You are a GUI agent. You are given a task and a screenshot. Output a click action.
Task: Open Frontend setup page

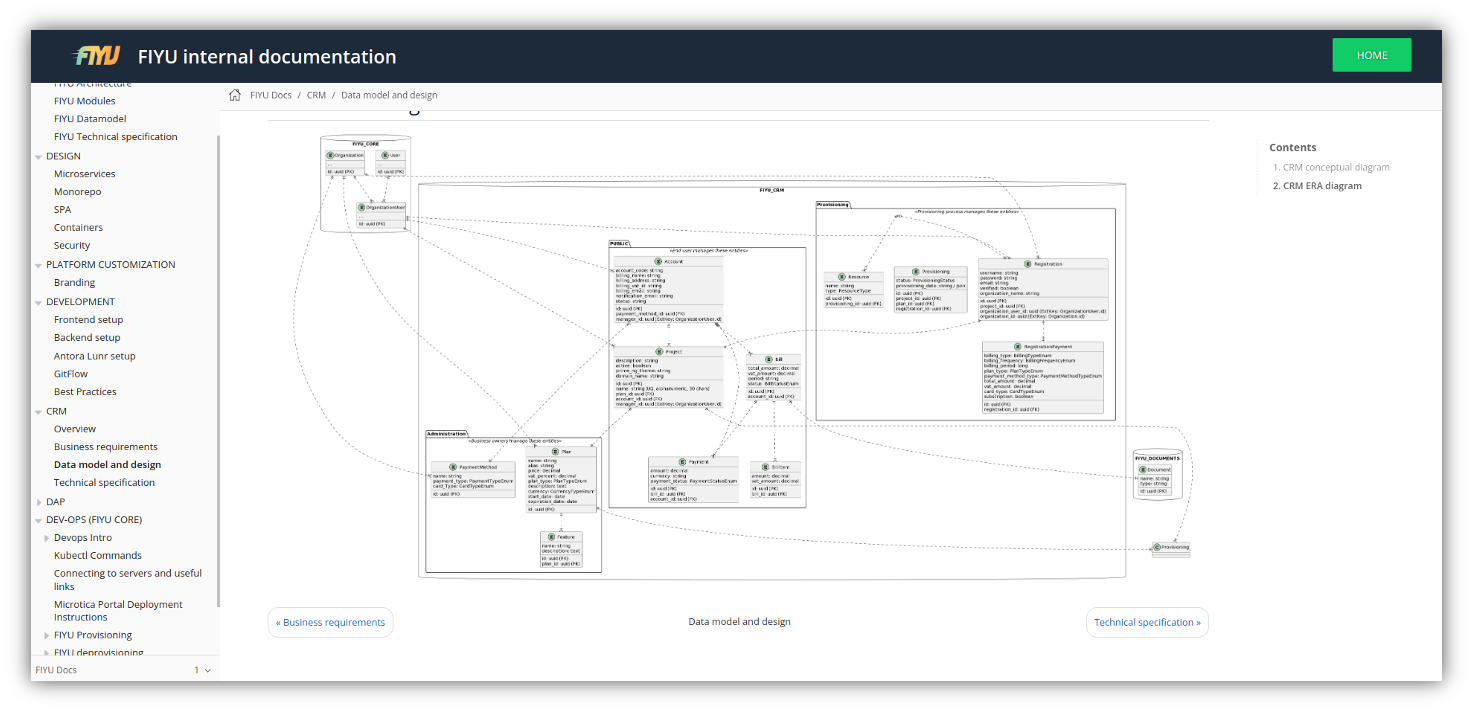click(x=88, y=319)
